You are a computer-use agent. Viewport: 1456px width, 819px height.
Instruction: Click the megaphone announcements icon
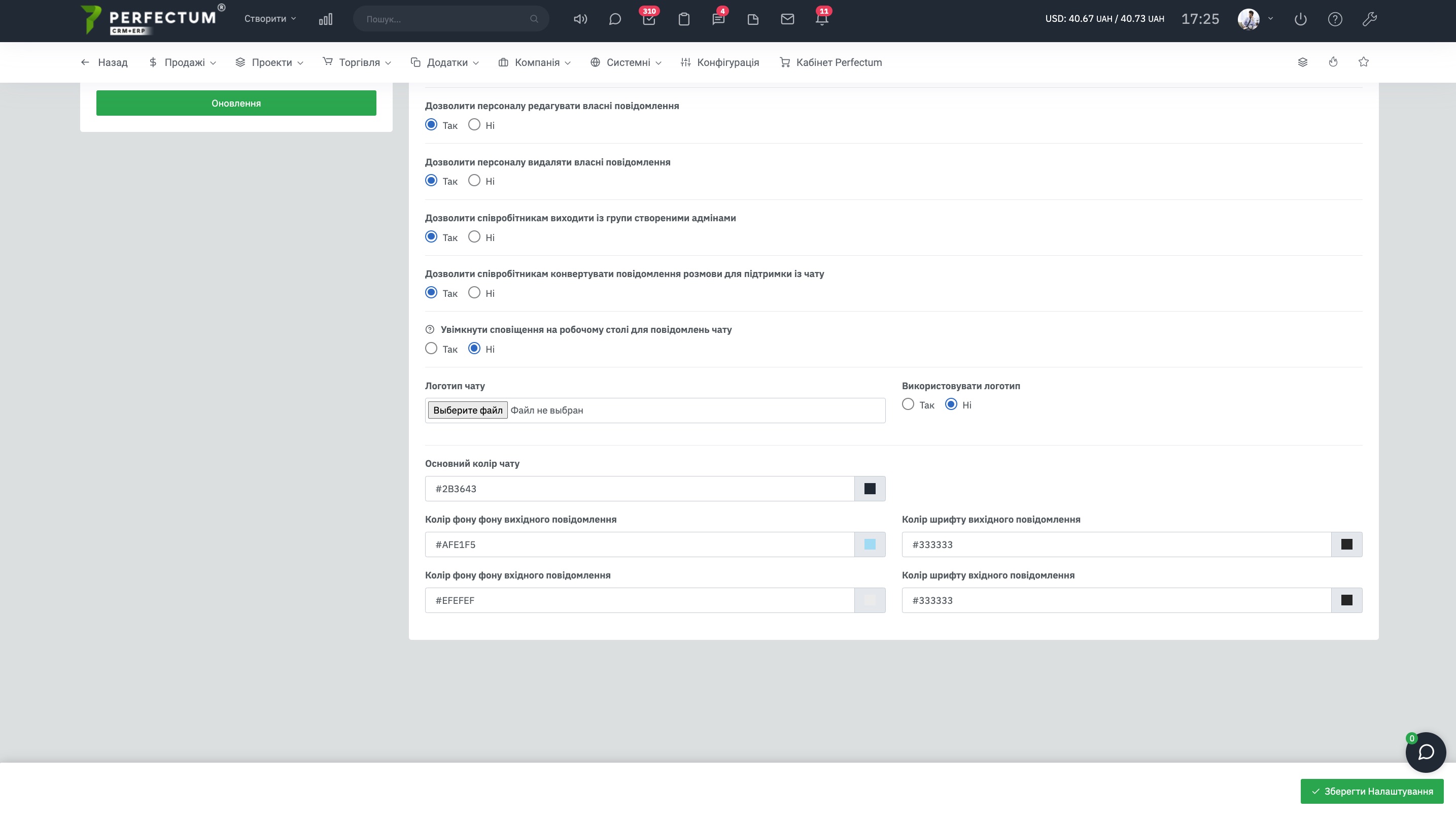coord(580,19)
